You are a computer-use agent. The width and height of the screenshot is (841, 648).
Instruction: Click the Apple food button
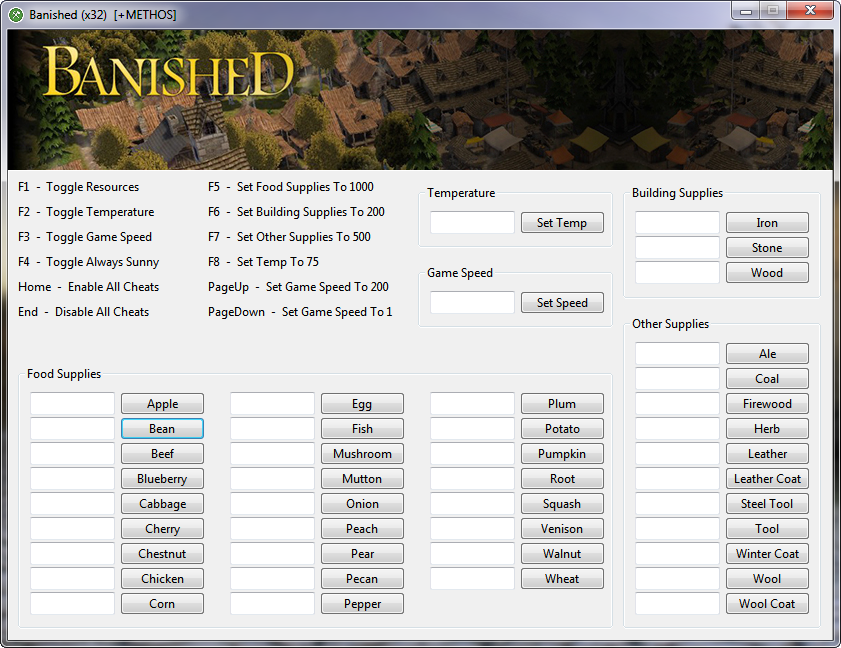click(163, 403)
